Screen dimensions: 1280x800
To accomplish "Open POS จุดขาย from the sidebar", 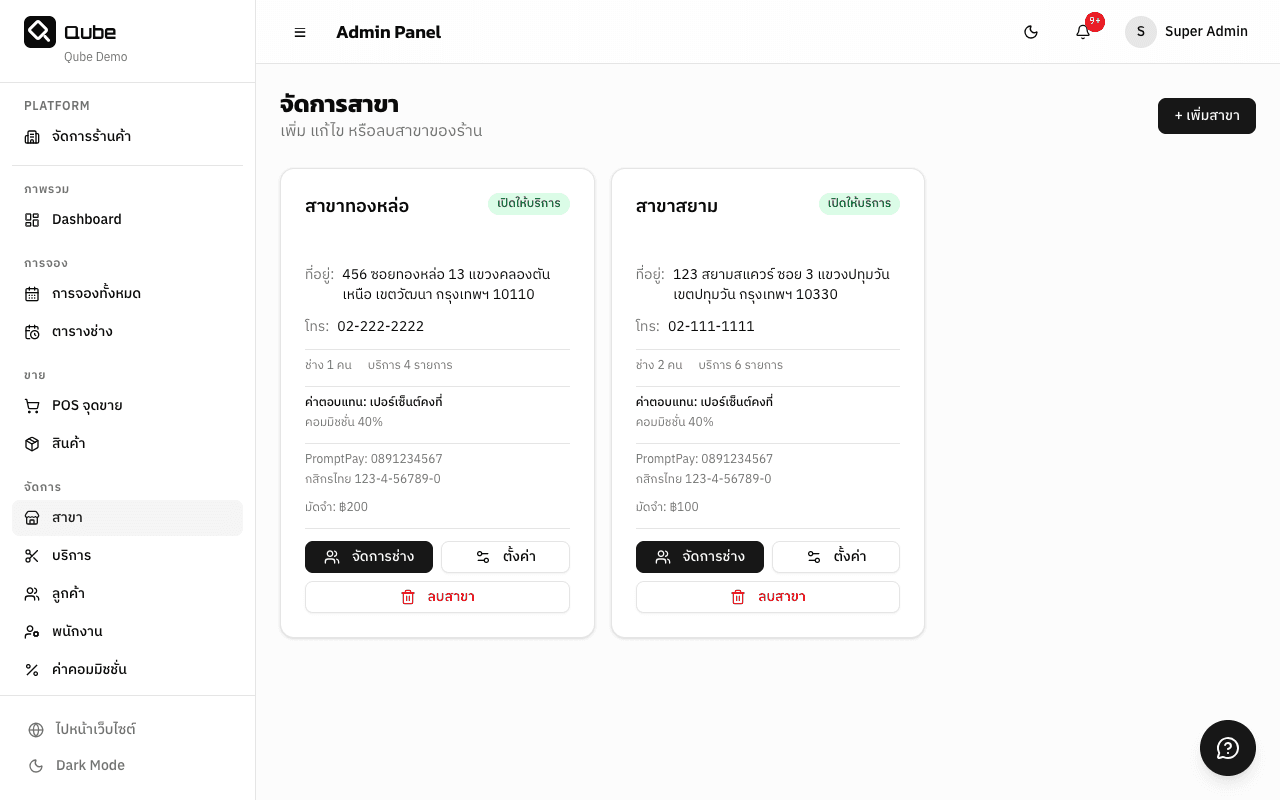I will tap(87, 405).
